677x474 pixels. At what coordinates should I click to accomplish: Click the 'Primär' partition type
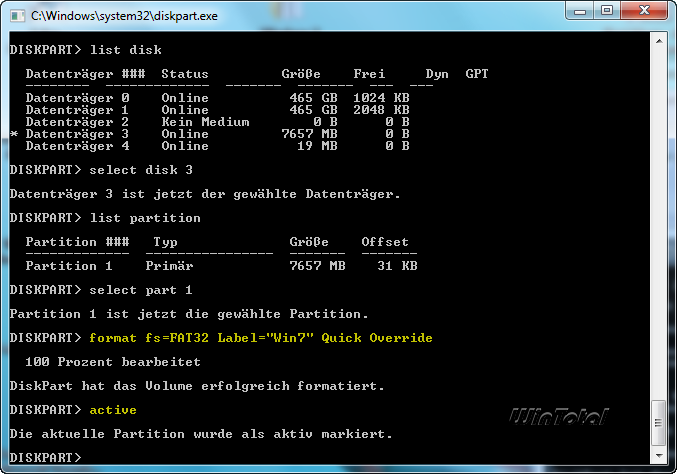(x=169, y=266)
